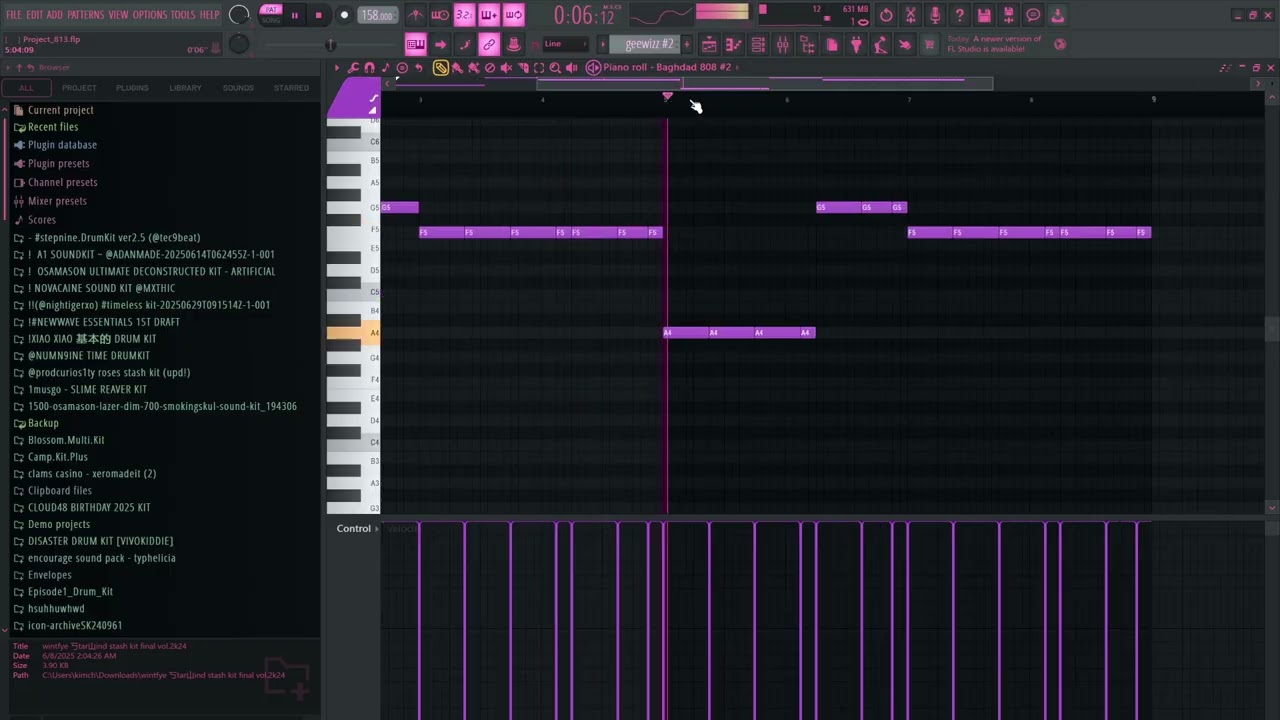
Task: Open the piano roll main menu arrow
Action: 337,68
